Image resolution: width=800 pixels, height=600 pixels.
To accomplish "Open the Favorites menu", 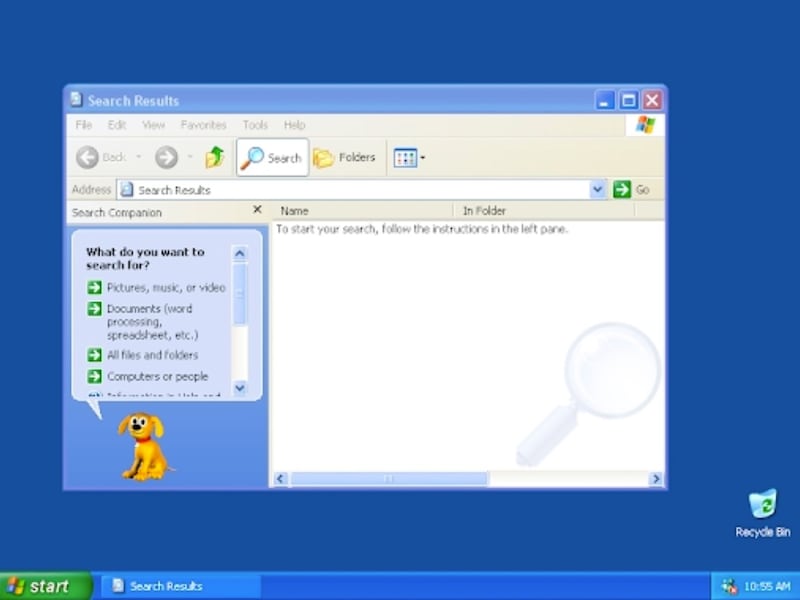I will (x=203, y=125).
